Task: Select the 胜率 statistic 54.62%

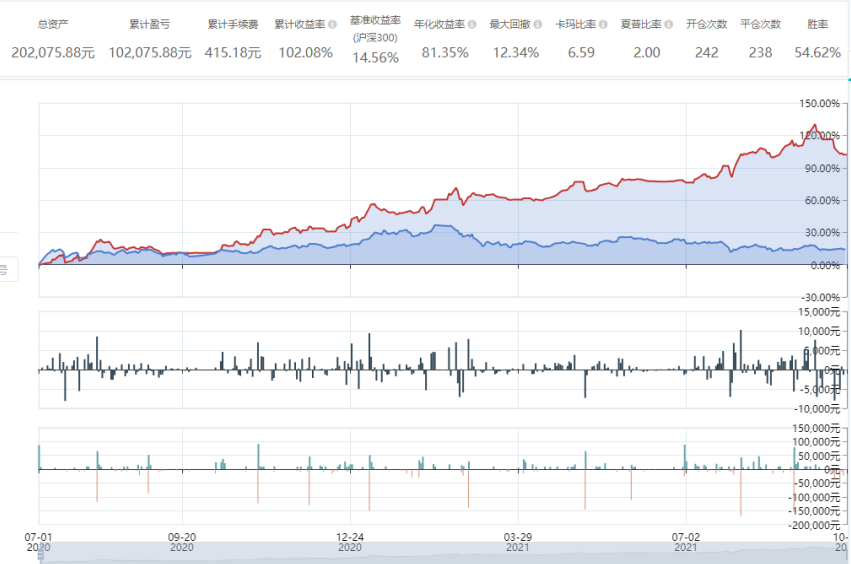Action: (817, 53)
